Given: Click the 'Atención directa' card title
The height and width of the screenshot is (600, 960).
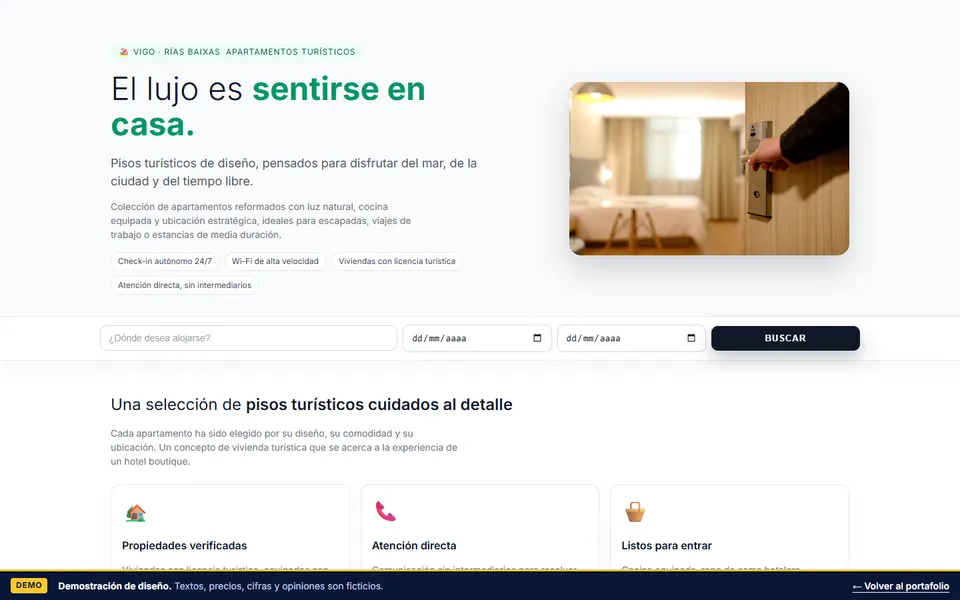Looking at the screenshot, I should pyautogui.click(x=414, y=546).
